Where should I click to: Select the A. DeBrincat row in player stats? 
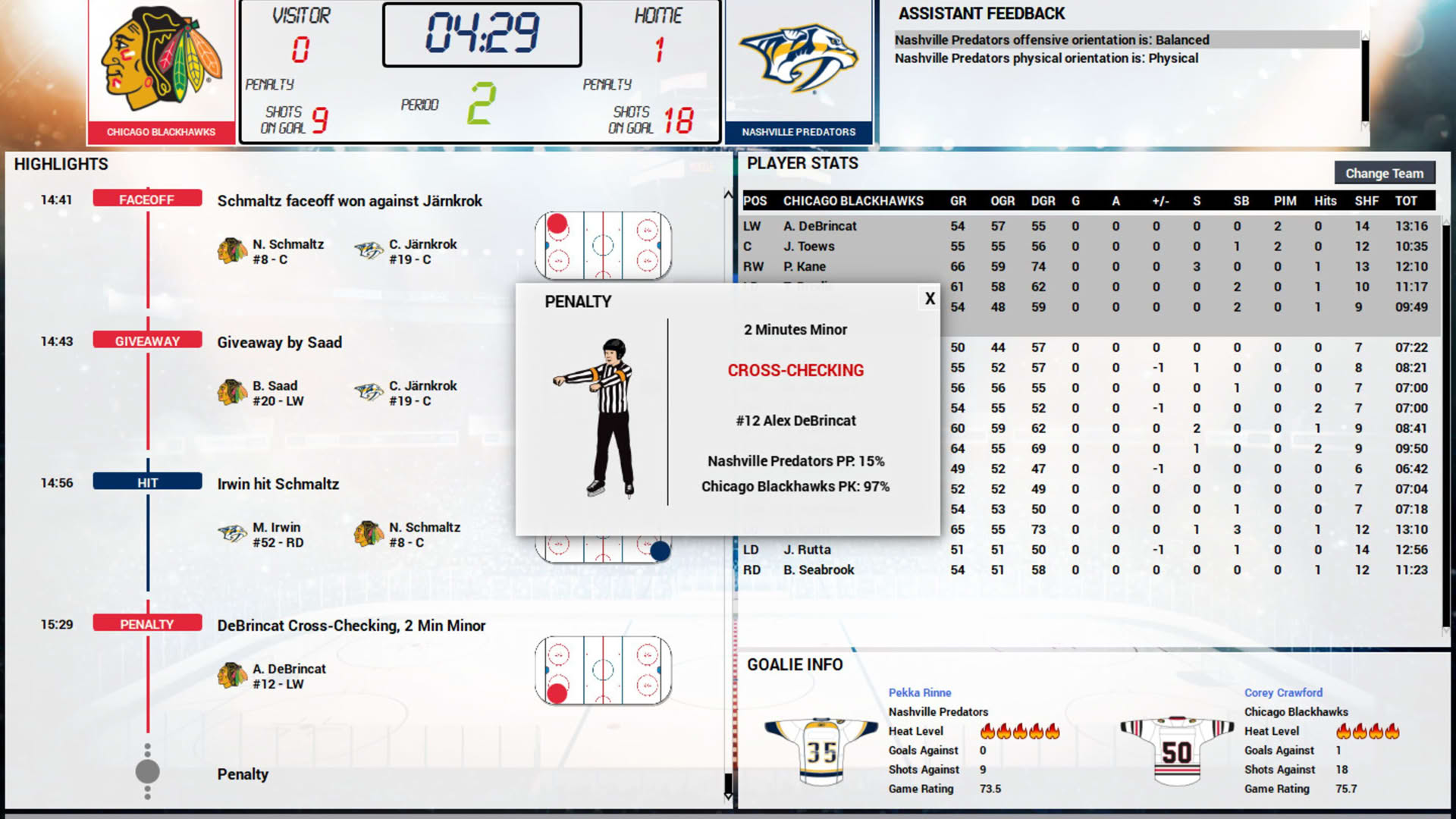[1089, 226]
